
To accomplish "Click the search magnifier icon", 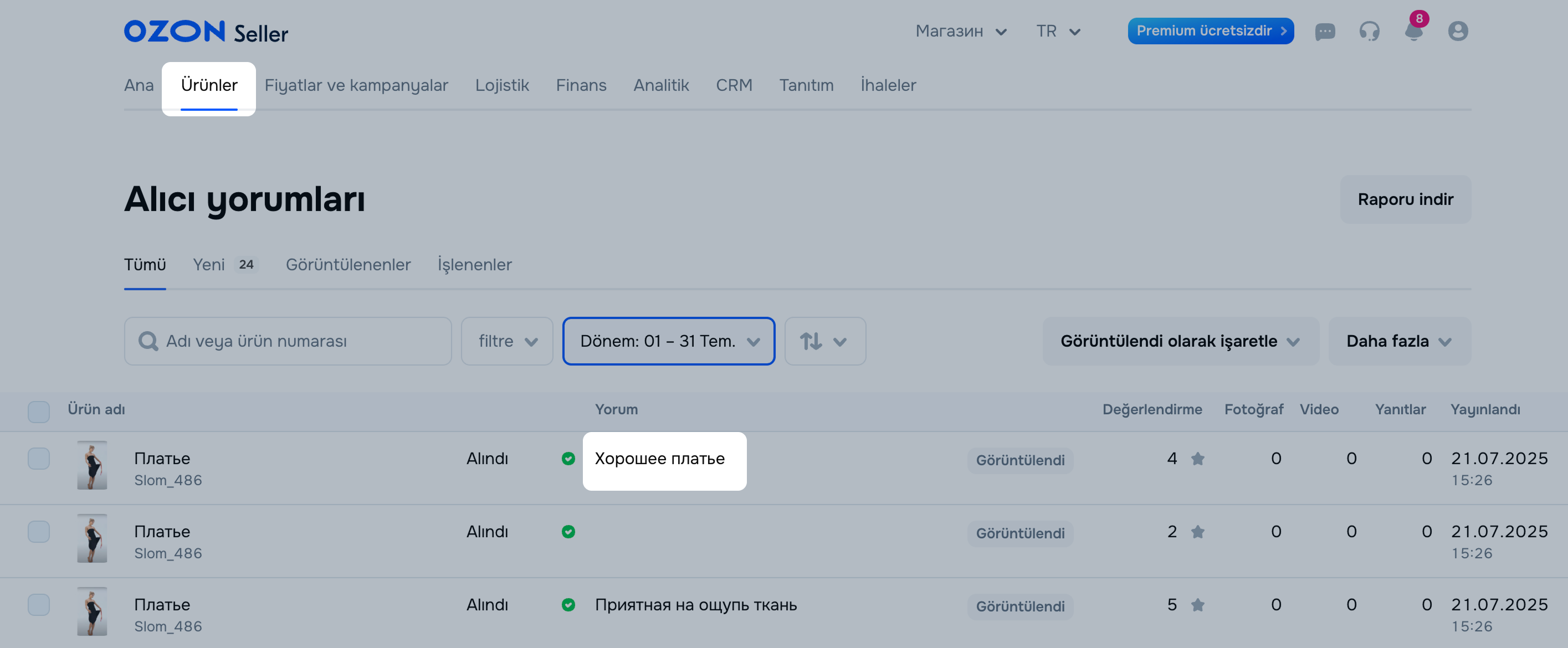I will coord(148,341).
